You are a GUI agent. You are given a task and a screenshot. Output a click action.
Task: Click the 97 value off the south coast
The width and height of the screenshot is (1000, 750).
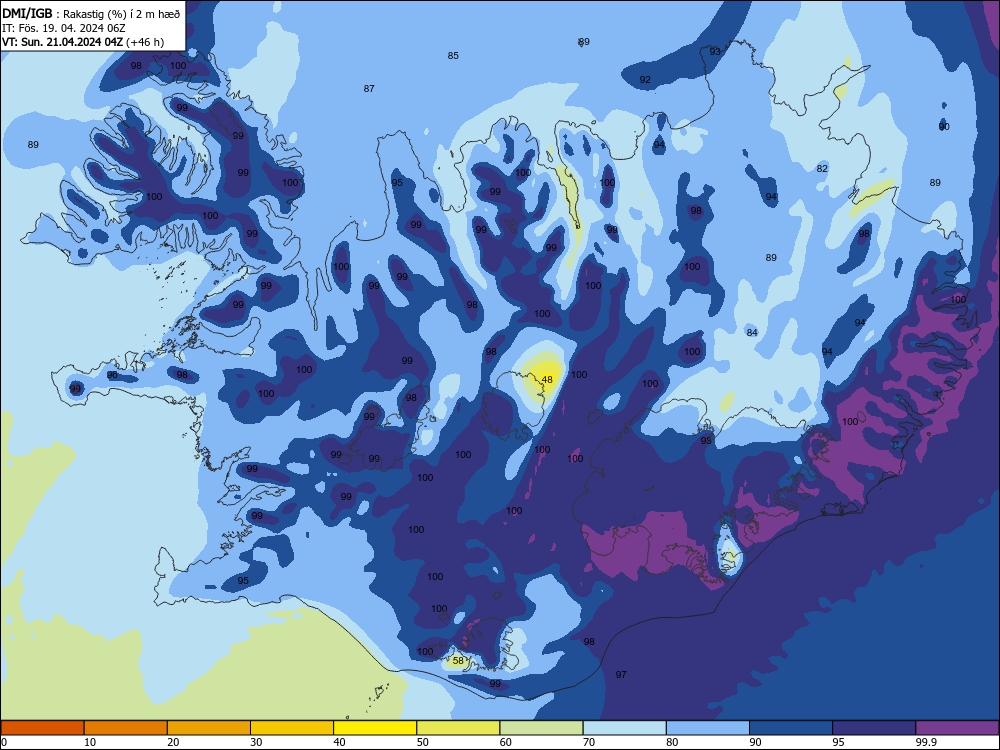coord(621,675)
